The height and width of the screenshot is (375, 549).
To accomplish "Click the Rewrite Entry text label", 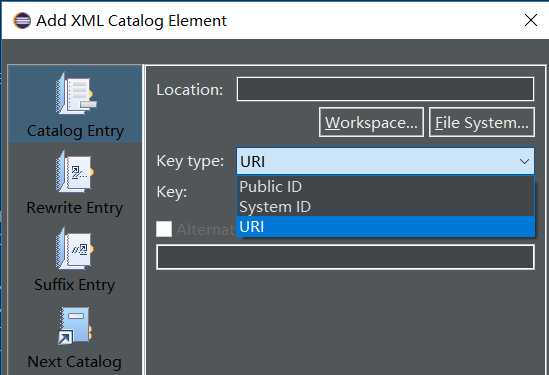I will point(75,208).
